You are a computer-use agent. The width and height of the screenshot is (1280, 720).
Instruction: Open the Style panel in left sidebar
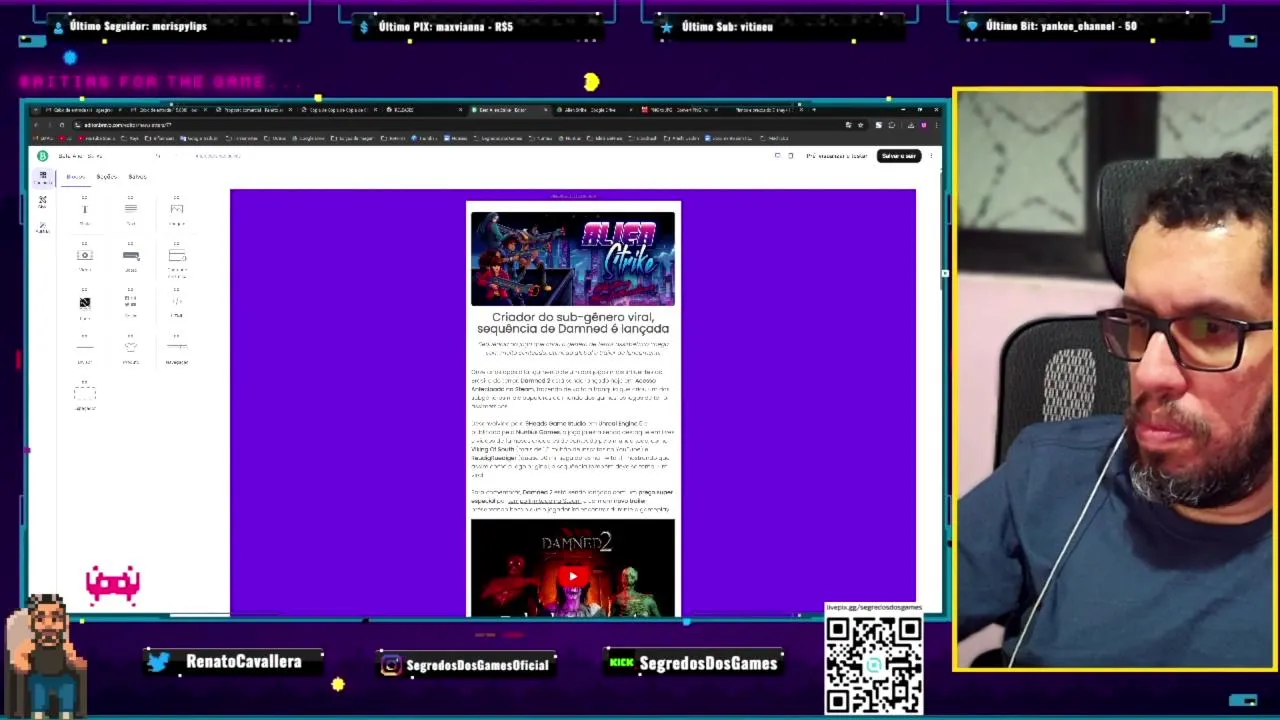(43, 202)
